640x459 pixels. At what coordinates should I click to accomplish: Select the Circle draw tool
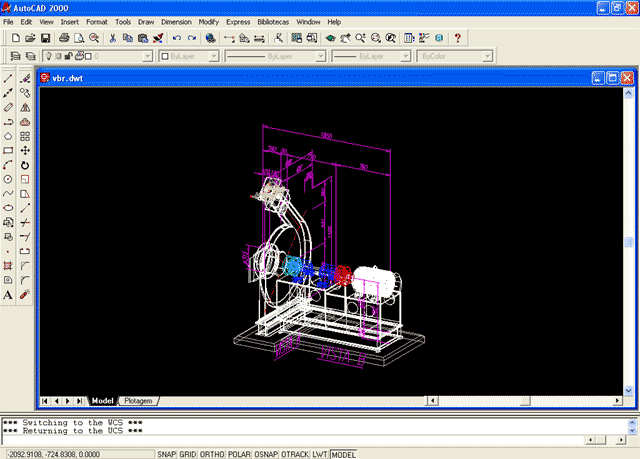click(8, 179)
